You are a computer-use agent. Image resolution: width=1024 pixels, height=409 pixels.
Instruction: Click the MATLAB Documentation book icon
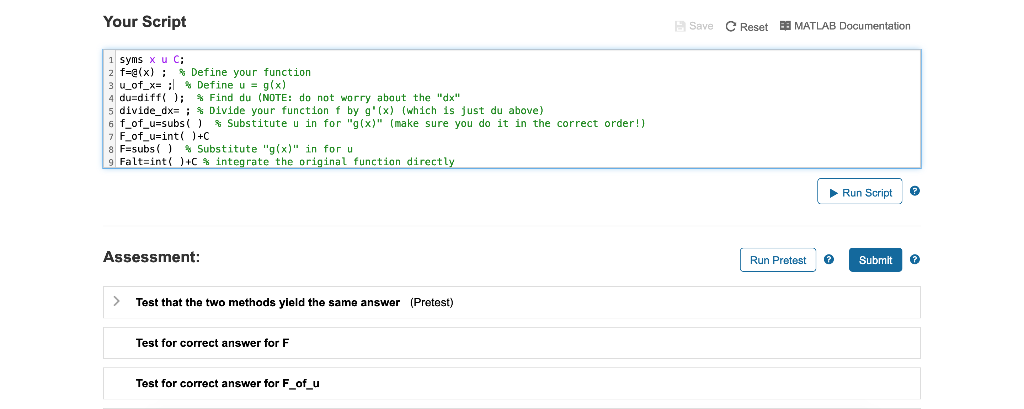coord(785,26)
